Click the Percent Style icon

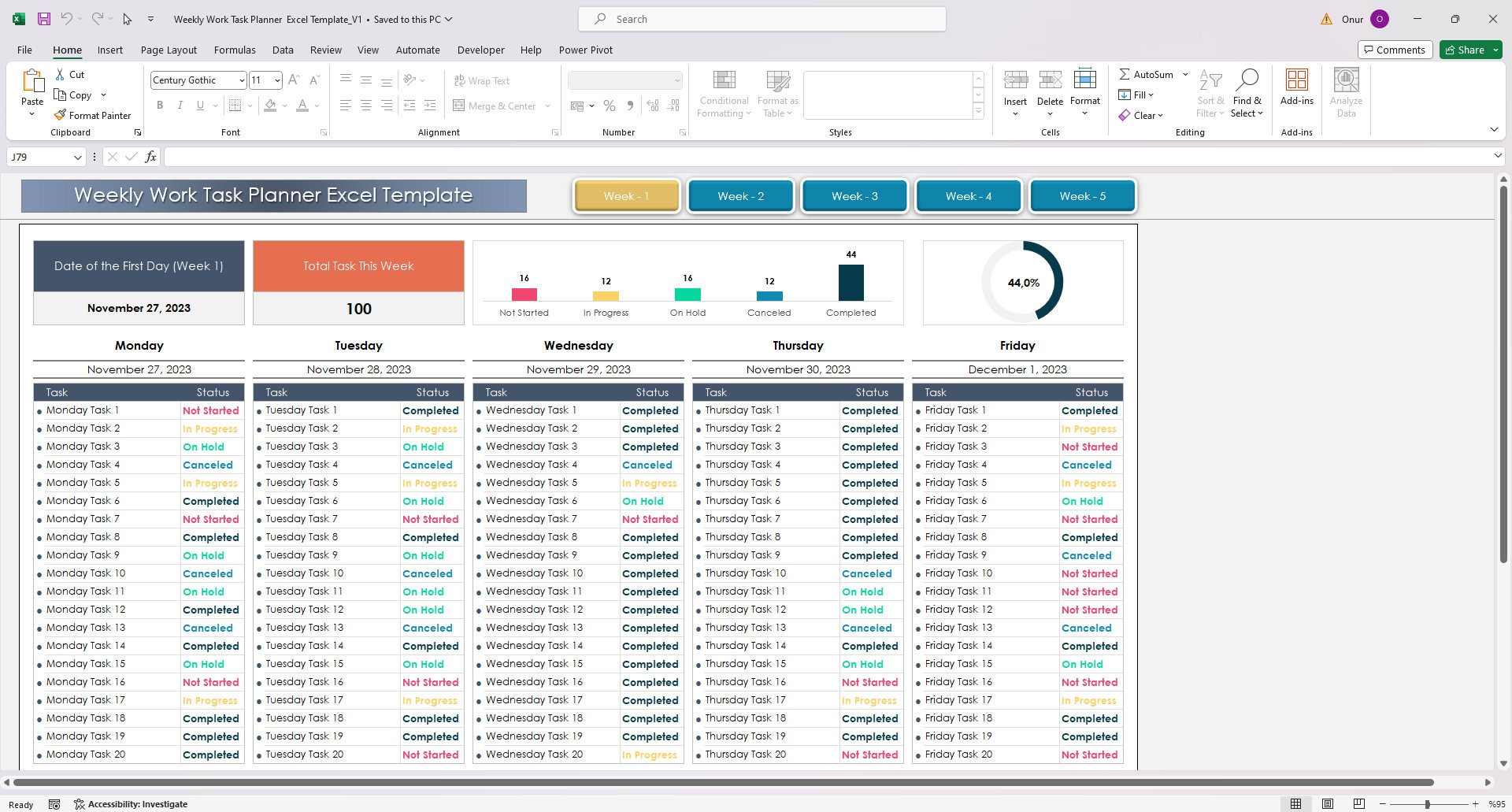point(609,106)
